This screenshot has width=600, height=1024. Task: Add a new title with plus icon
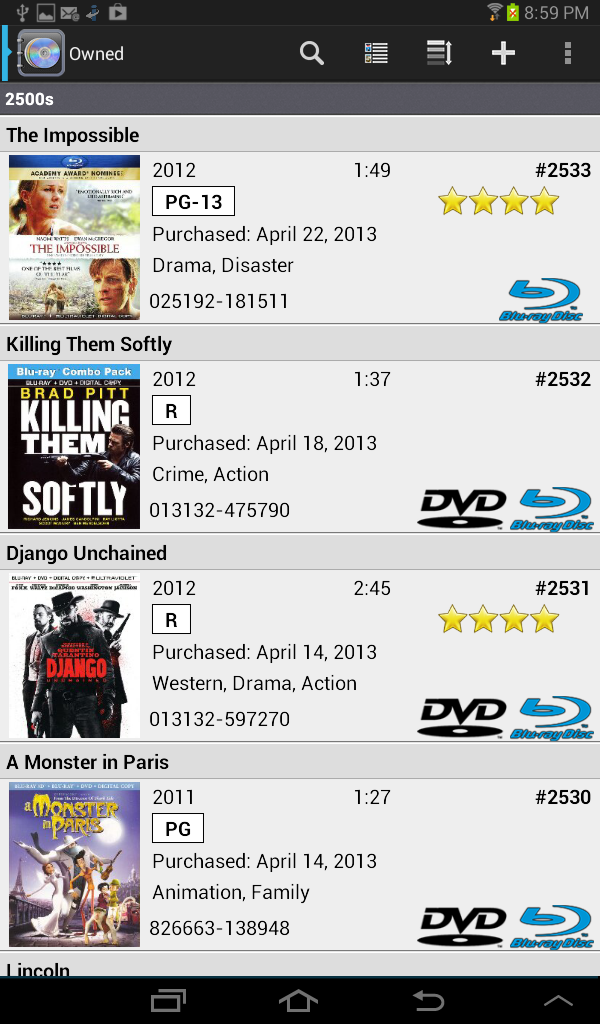click(503, 54)
